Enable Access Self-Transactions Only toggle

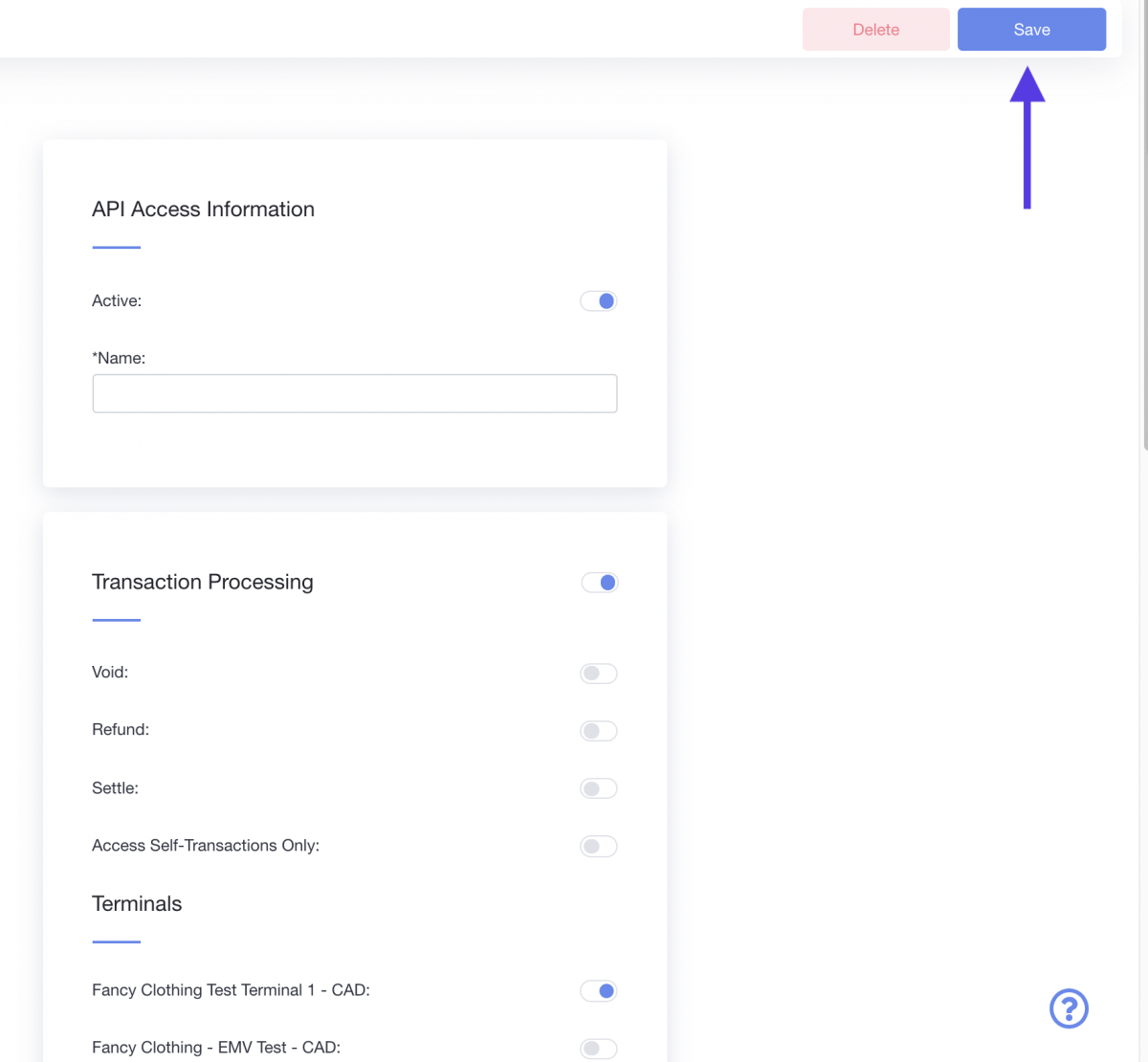click(599, 846)
